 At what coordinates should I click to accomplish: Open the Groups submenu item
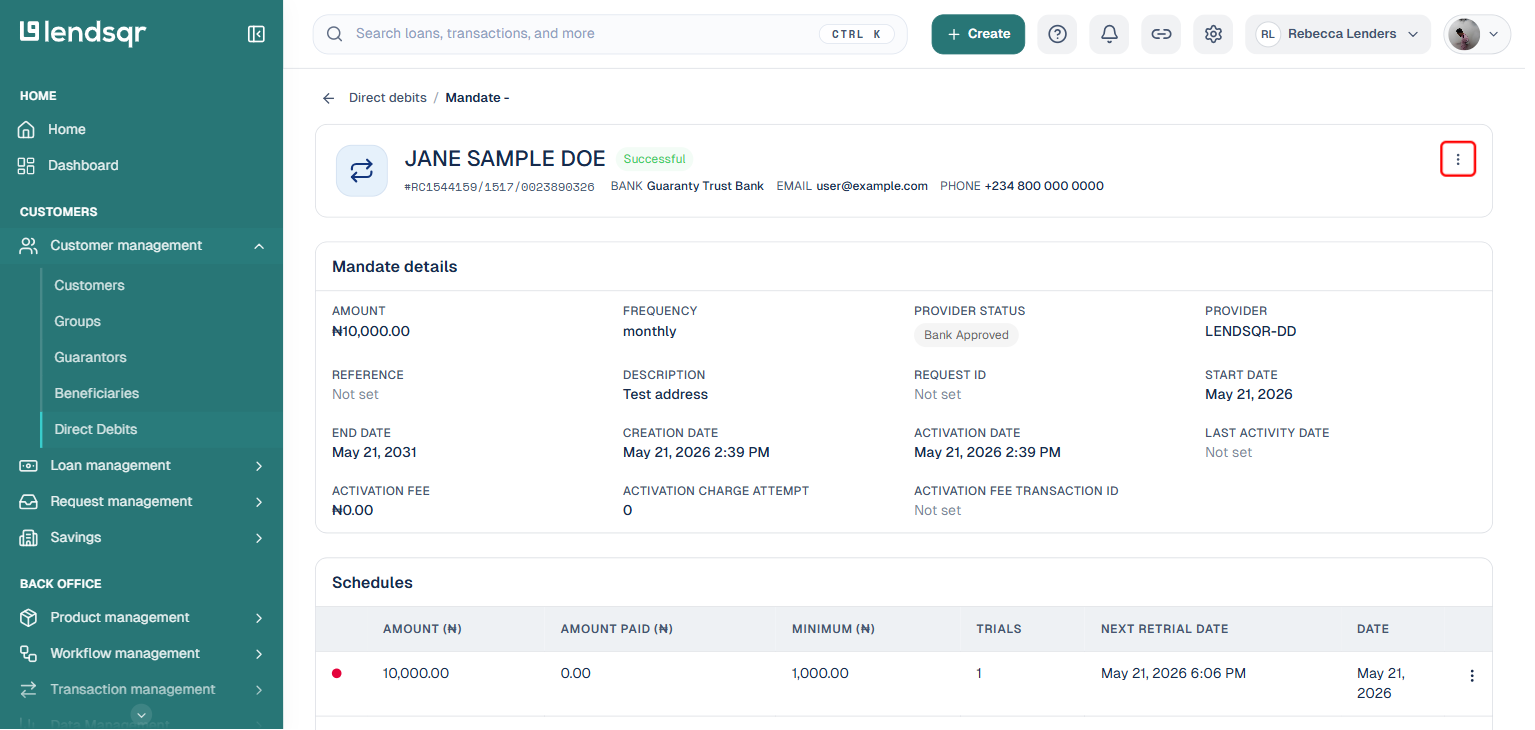pyautogui.click(x=77, y=321)
